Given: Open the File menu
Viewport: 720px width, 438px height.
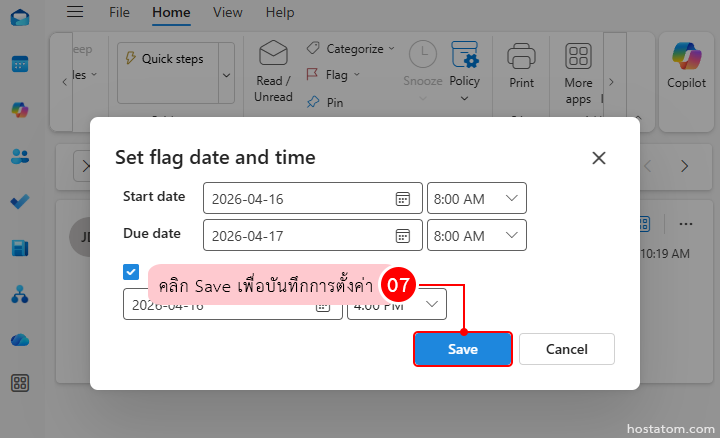Looking at the screenshot, I should click(x=119, y=12).
